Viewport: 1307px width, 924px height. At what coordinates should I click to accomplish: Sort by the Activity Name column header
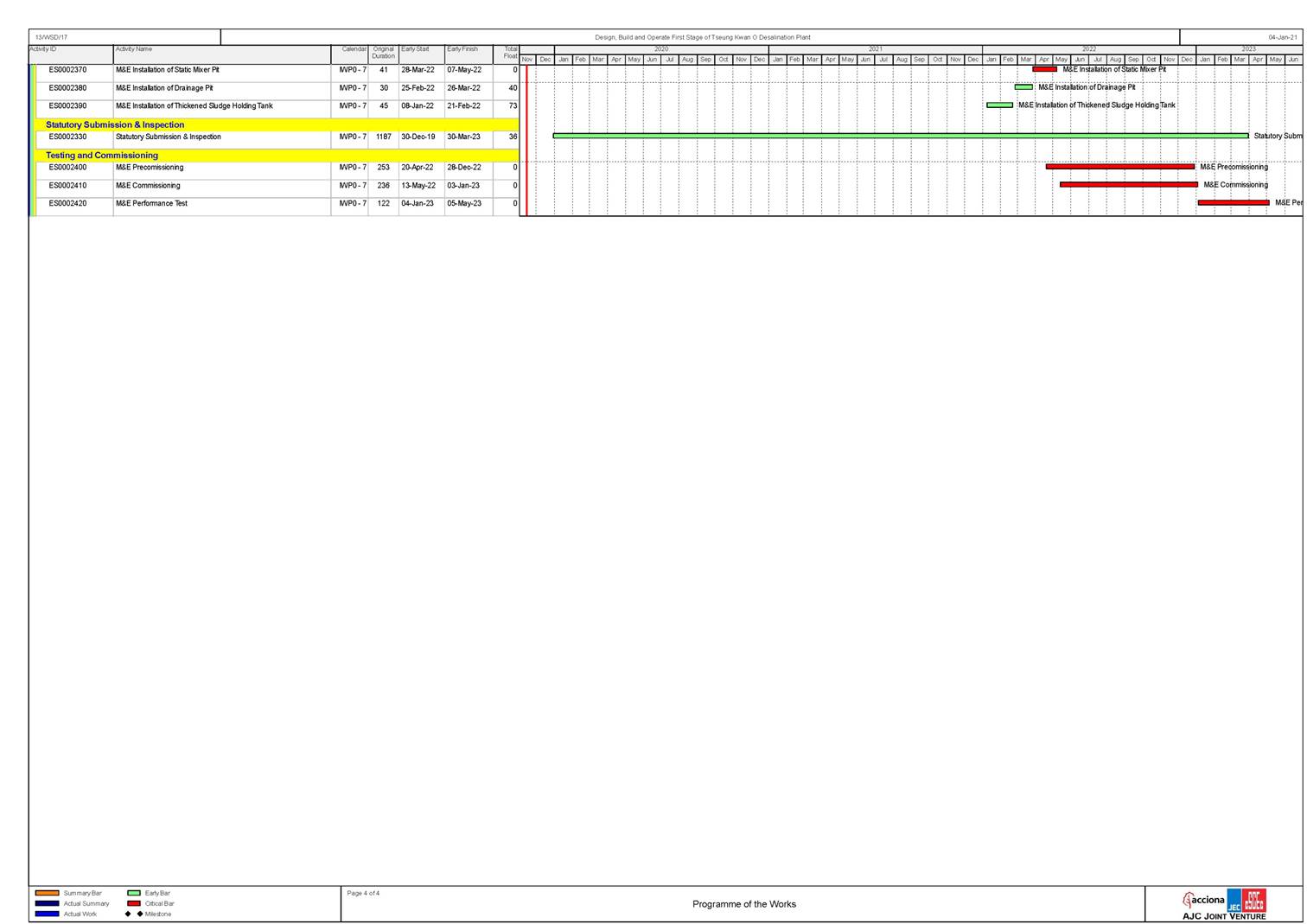point(134,49)
